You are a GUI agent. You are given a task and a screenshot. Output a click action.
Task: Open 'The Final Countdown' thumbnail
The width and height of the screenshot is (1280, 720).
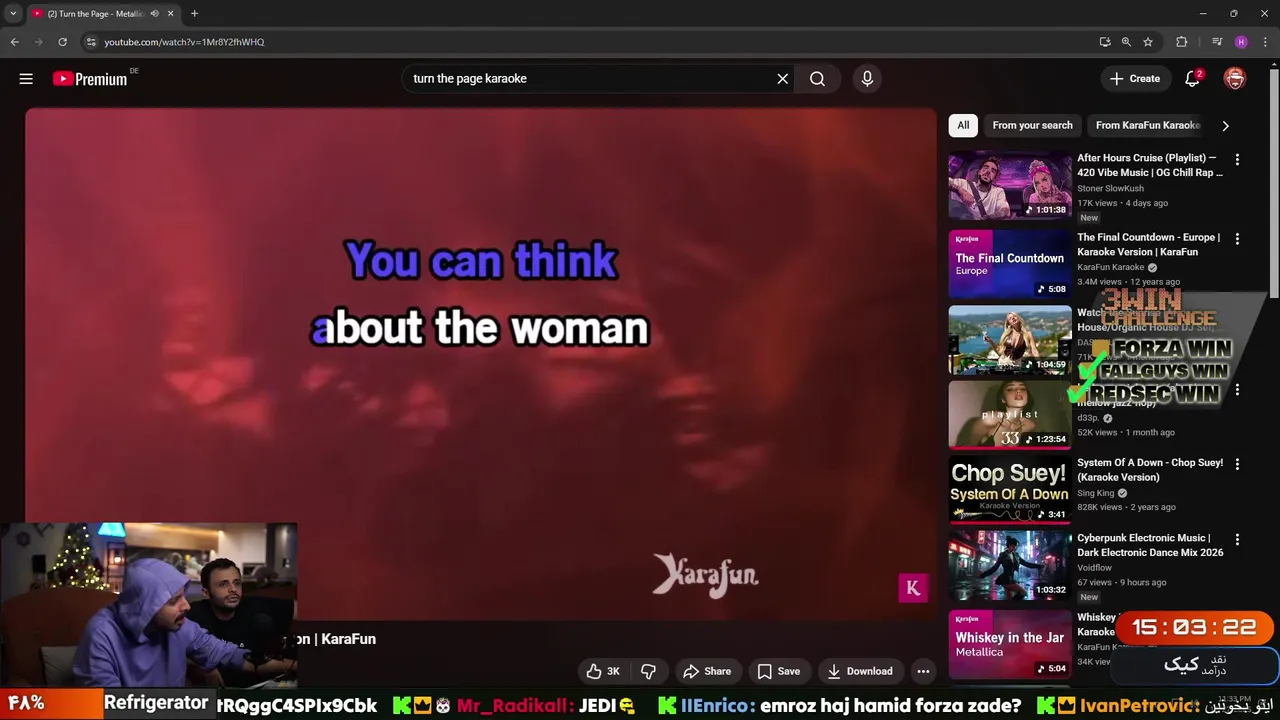tap(1009, 264)
